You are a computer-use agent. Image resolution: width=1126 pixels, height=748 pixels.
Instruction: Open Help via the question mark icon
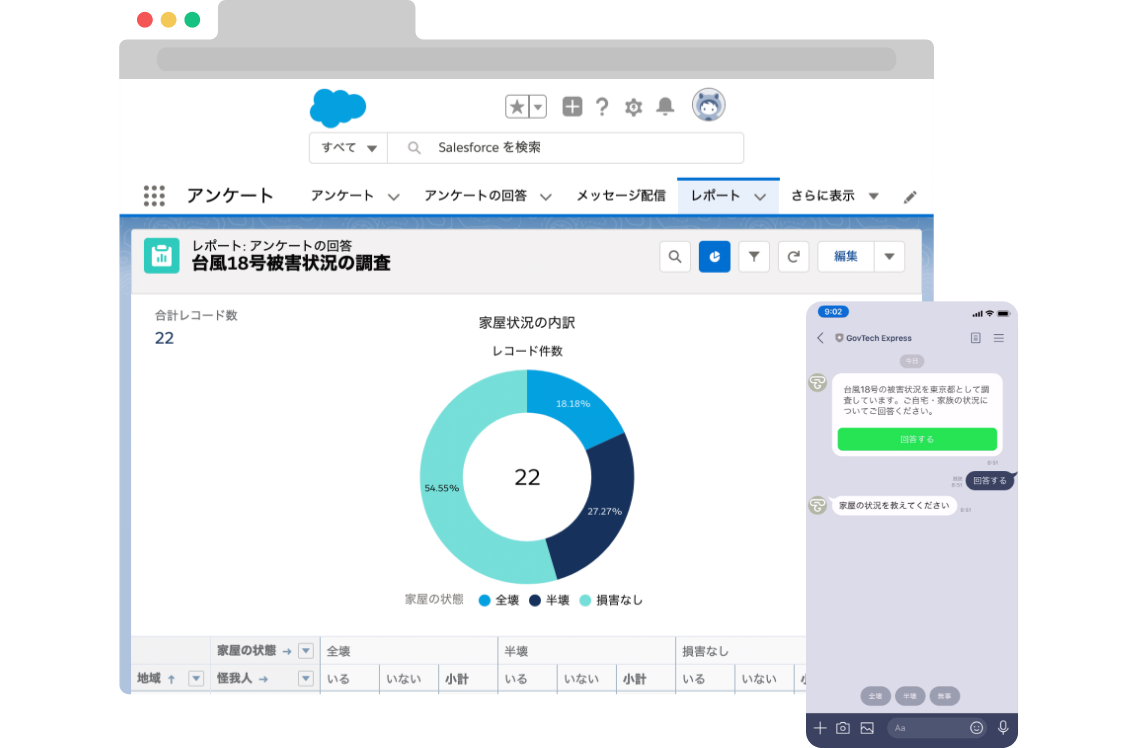tap(602, 106)
